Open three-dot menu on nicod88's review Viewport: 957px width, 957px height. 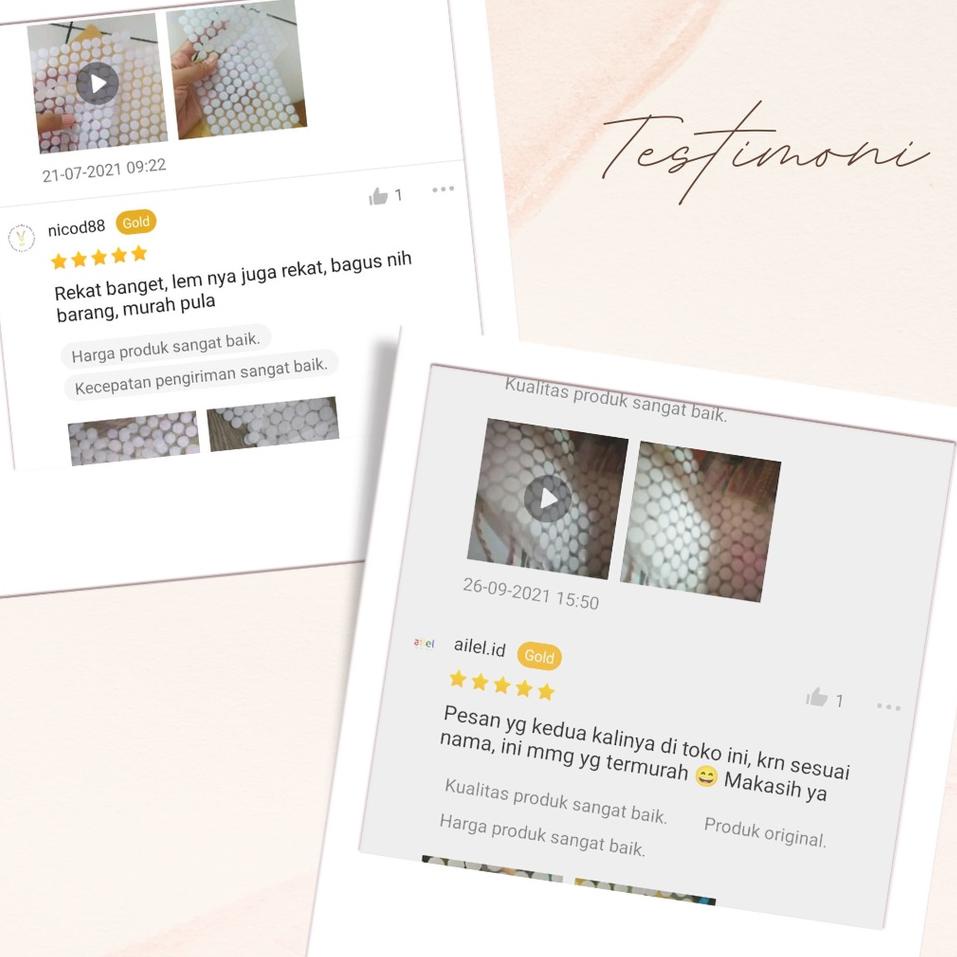click(443, 189)
